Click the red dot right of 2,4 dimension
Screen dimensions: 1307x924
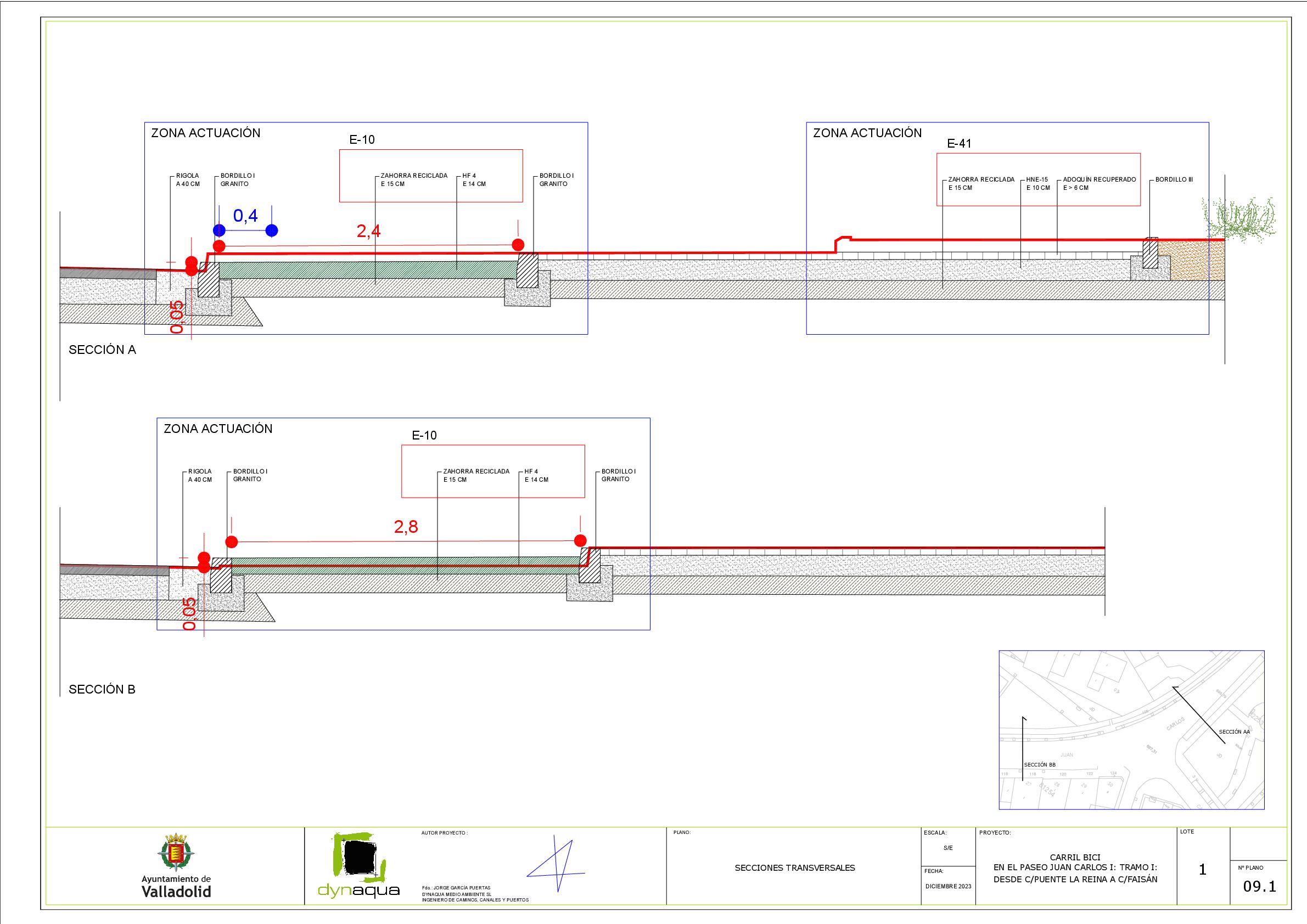518,245
